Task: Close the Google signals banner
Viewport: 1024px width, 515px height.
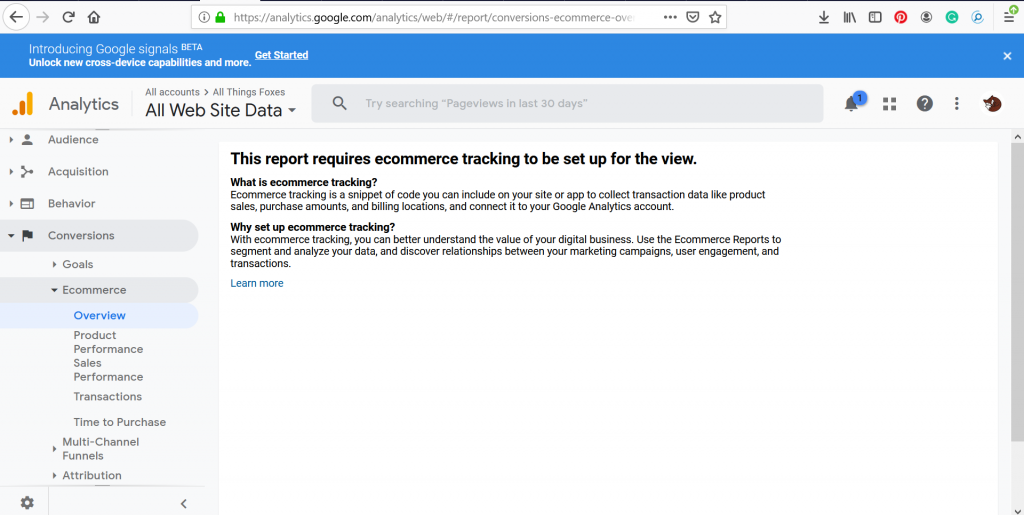Action: [1007, 56]
